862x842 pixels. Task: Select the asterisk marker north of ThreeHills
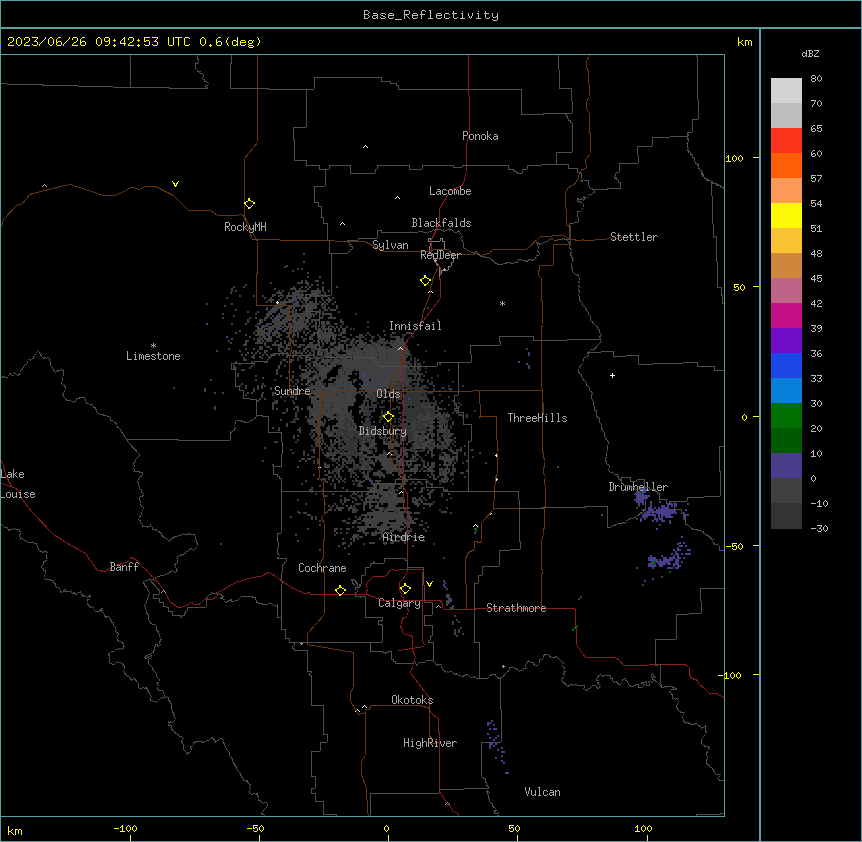tap(502, 303)
